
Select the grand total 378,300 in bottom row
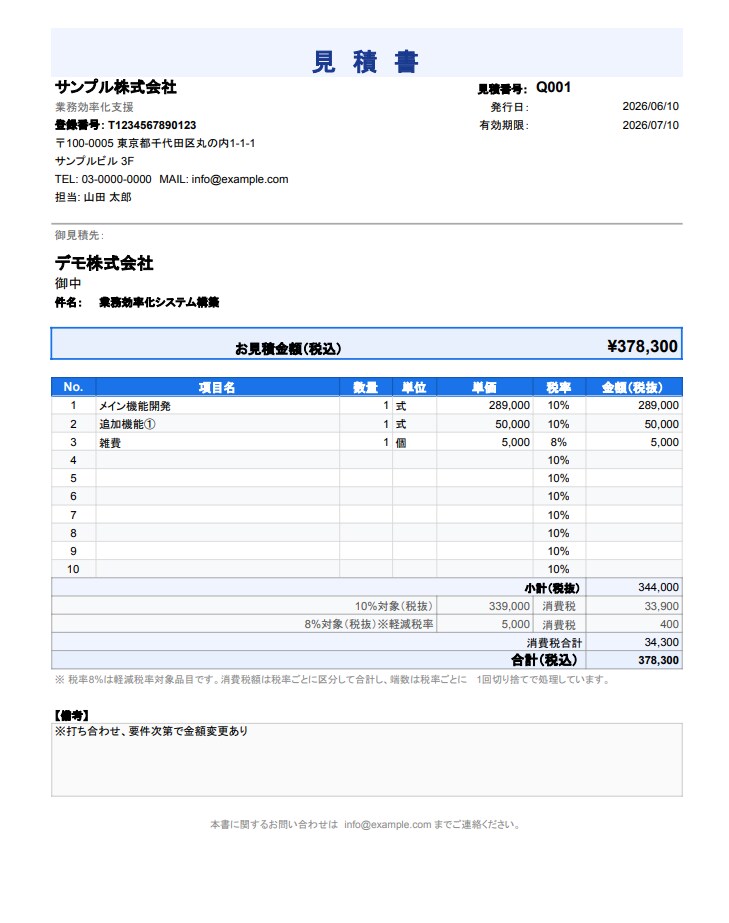coord(658,660)
